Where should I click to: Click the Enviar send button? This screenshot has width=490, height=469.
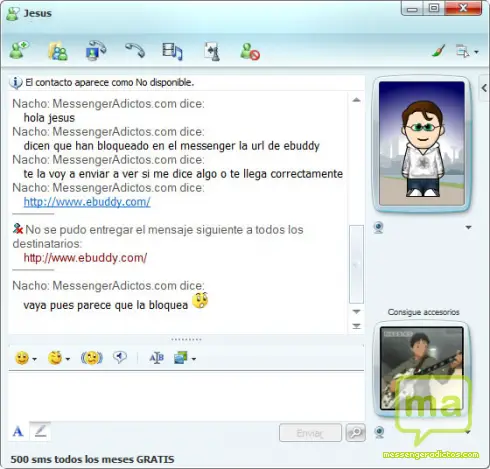[x=310, y=433]
